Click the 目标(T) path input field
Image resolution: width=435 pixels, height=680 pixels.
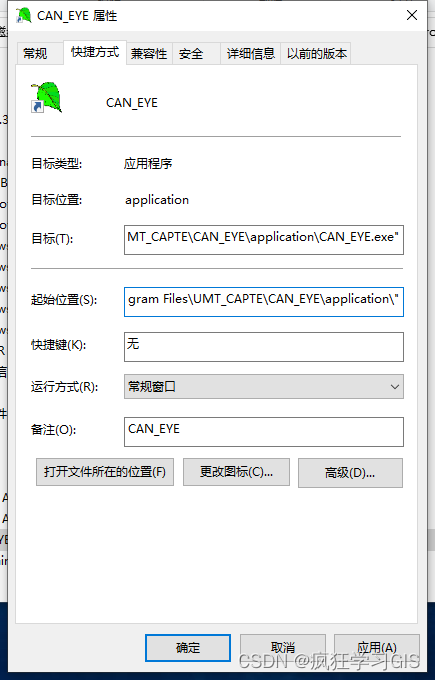[264, 239]
